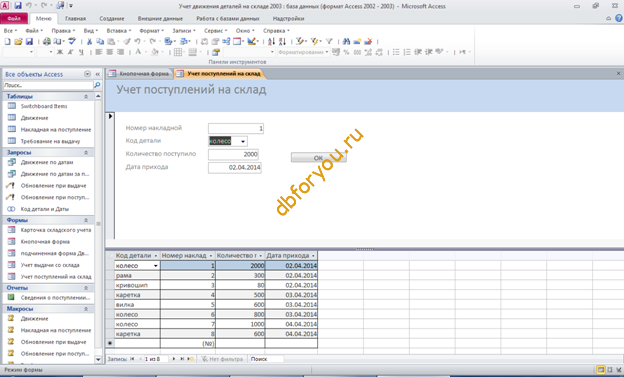The height and width of the screenshot is (377, 624).
Task: Collapse the Формы group
Action: coord(86,220)
